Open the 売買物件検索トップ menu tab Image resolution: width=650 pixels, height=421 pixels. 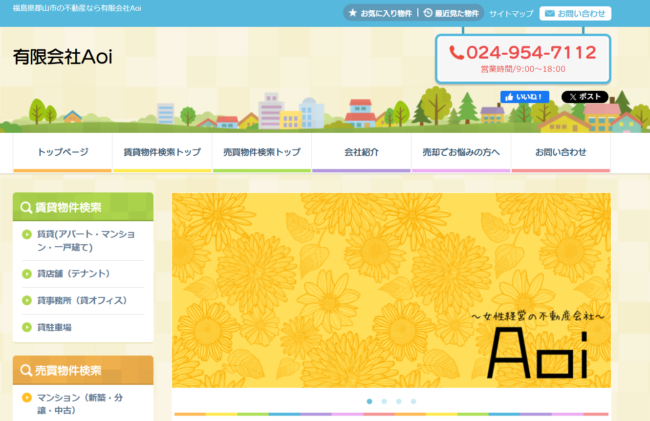(262, 152)
